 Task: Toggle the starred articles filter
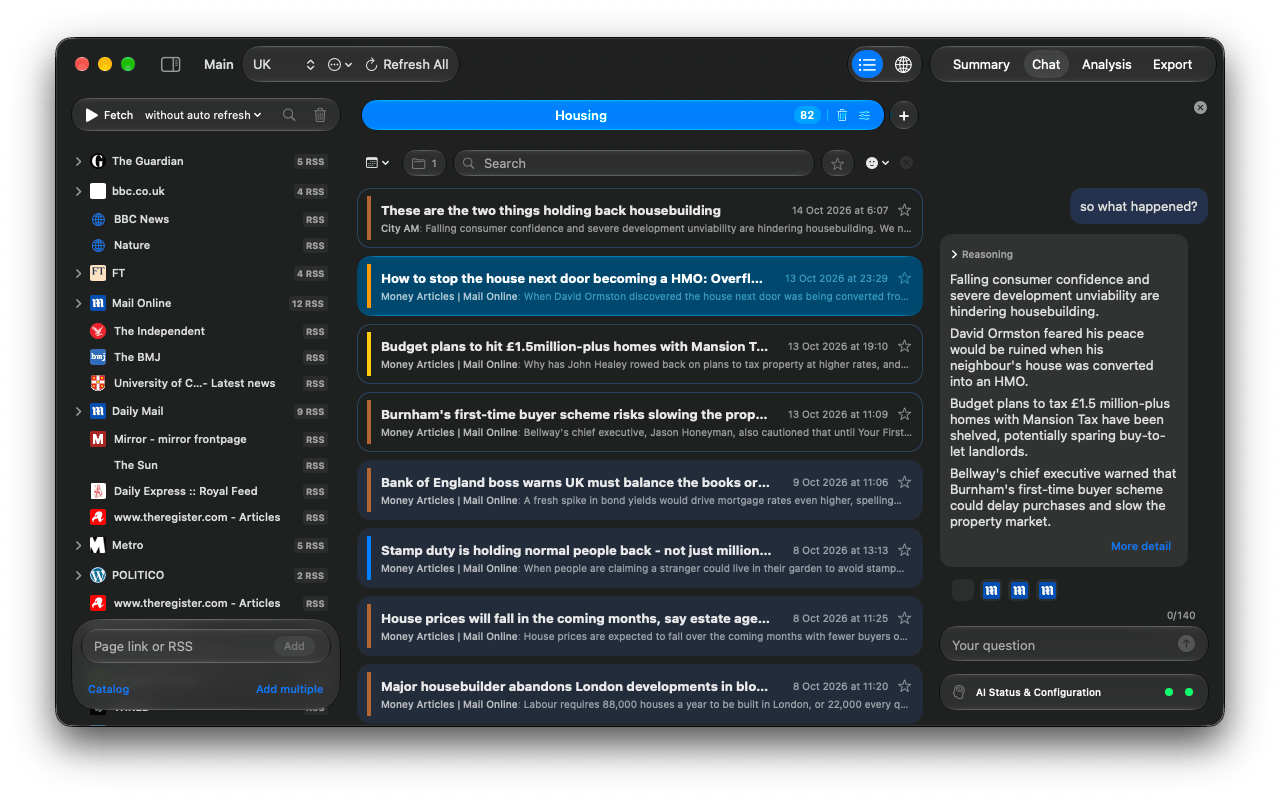[x=837, y=163]
